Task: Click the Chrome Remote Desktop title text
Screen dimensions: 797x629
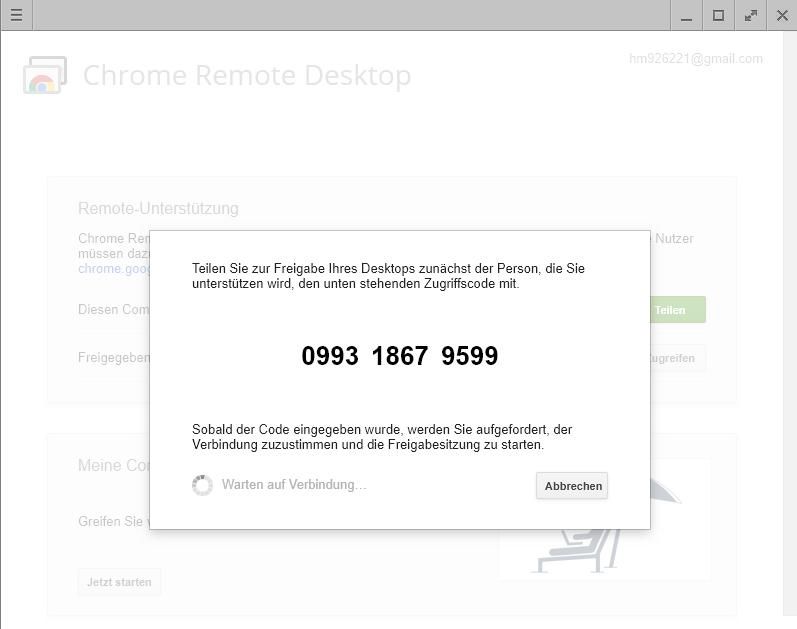Action: tap(247, 75)
